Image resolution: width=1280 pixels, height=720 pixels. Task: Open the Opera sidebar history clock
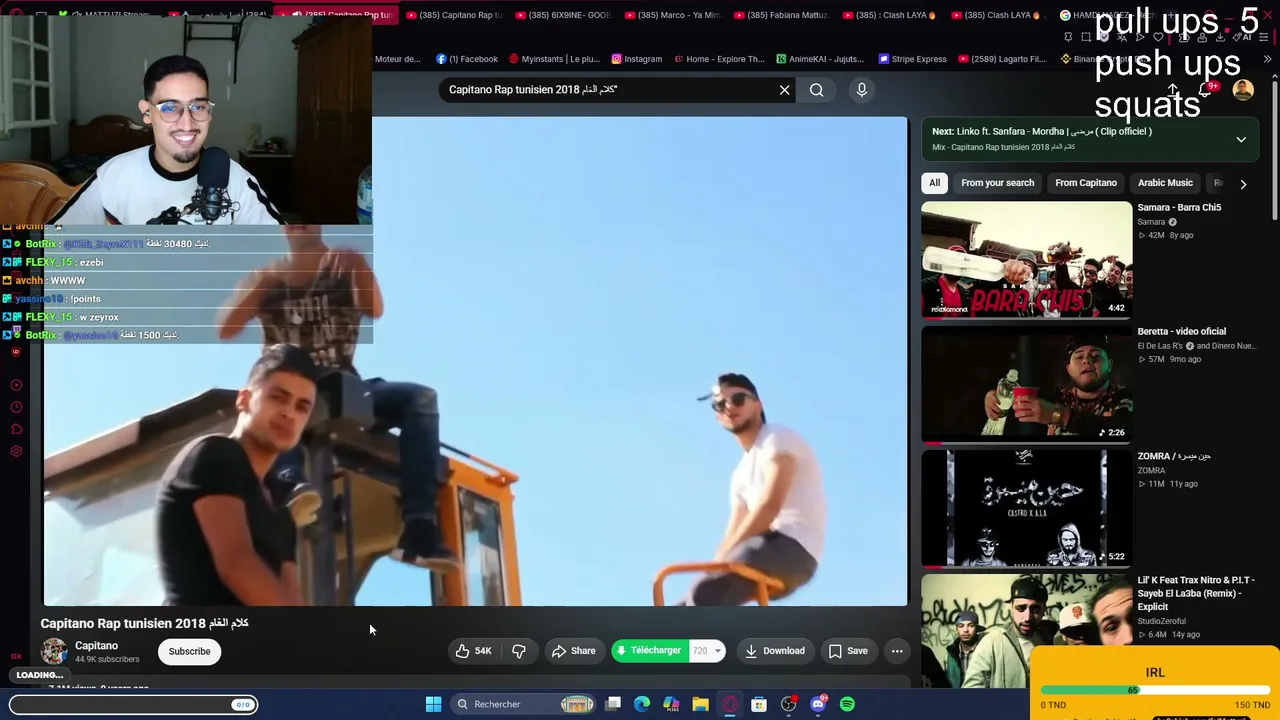pos(16,407)
